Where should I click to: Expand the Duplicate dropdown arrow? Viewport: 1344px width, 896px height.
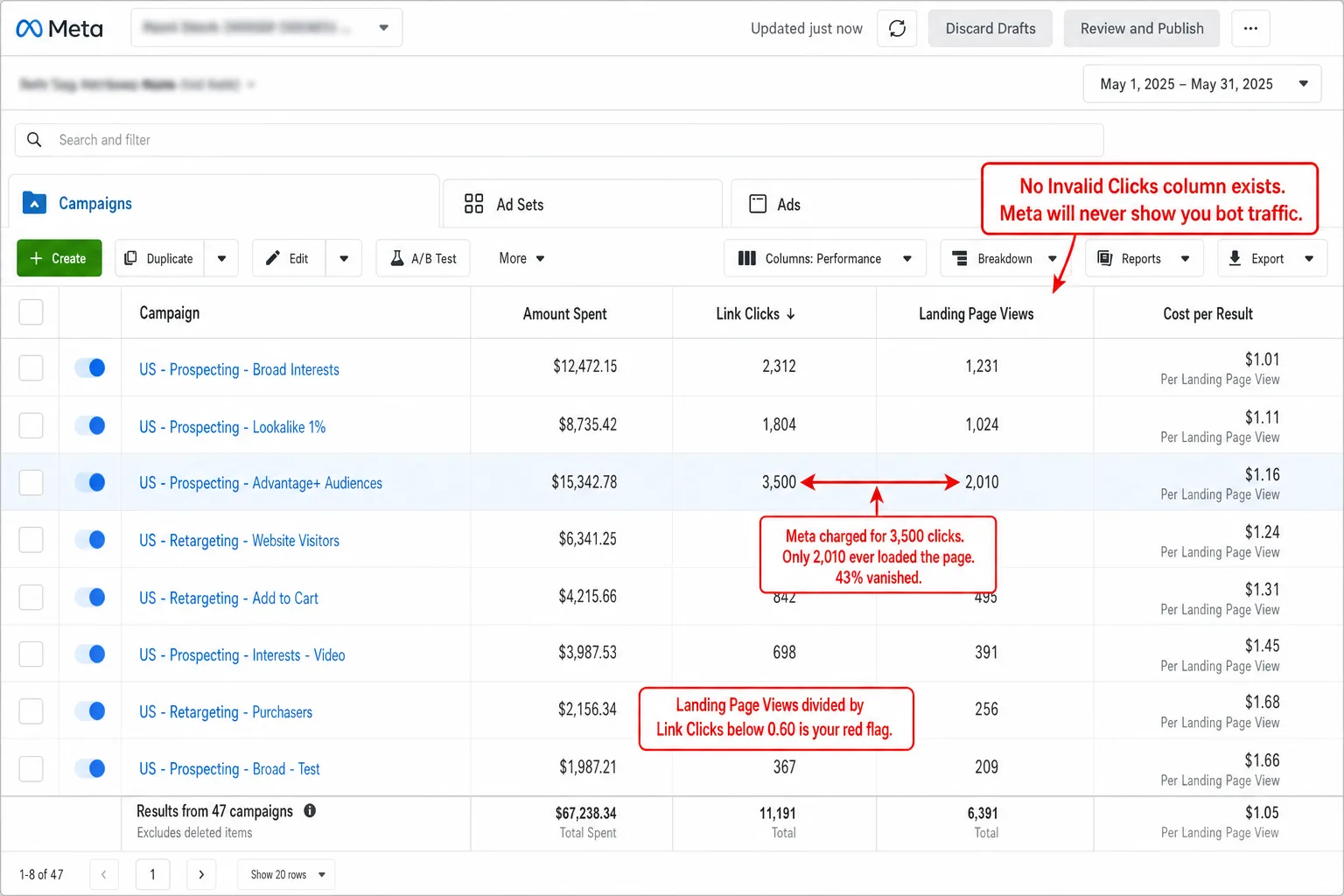221,258
